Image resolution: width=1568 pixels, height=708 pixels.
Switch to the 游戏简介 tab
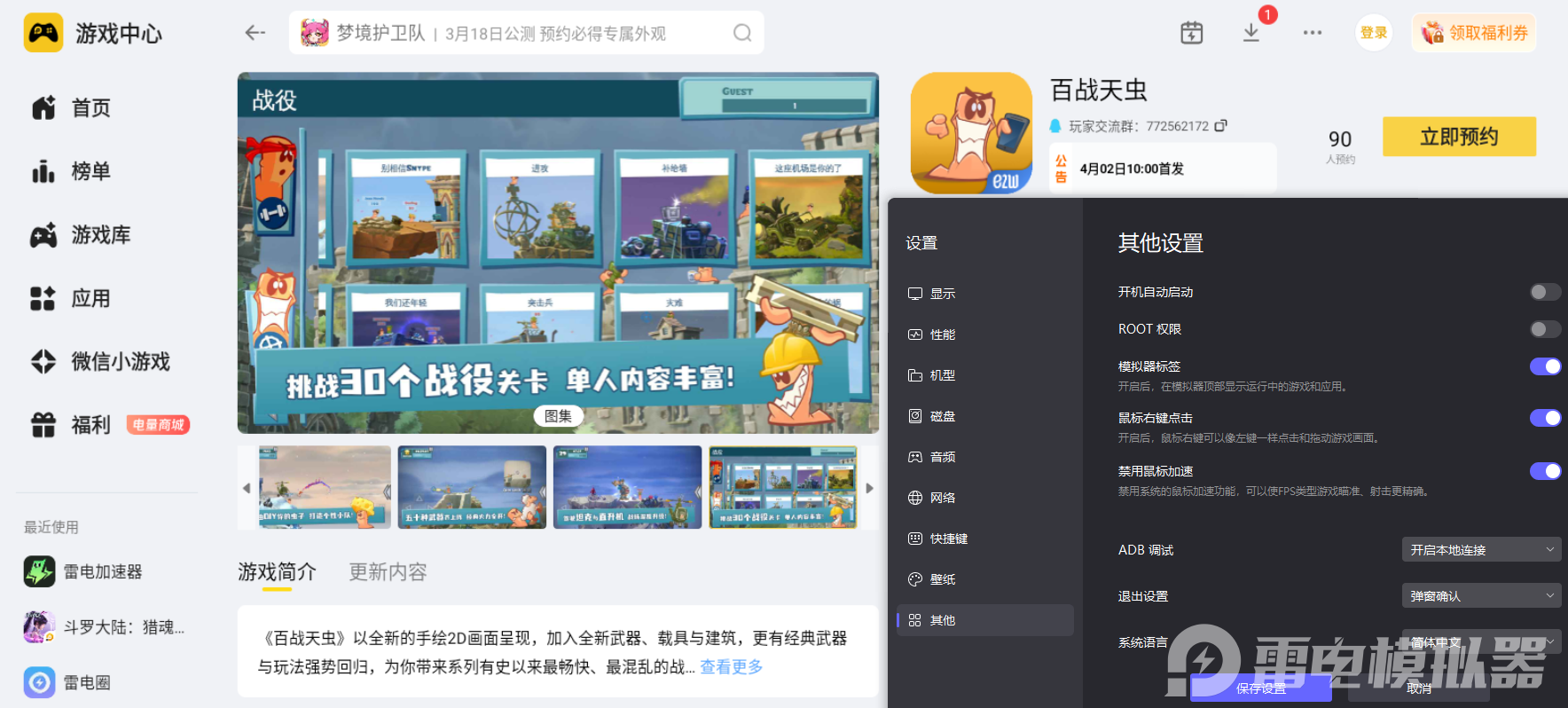(x=277, y=572)
